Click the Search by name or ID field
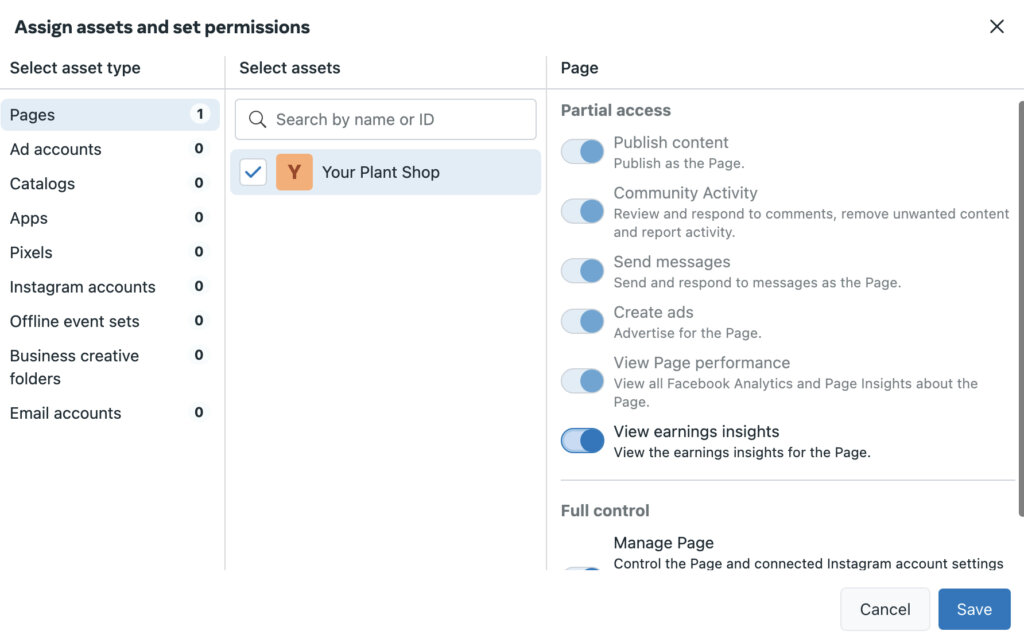Screen dimensions: 1024x635 [x=400, y=119]
